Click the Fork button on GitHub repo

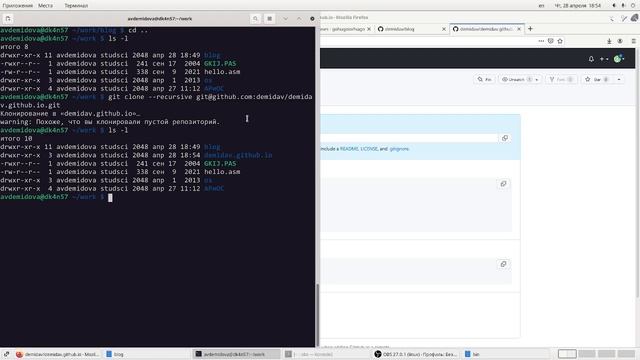tap(562, 79)
